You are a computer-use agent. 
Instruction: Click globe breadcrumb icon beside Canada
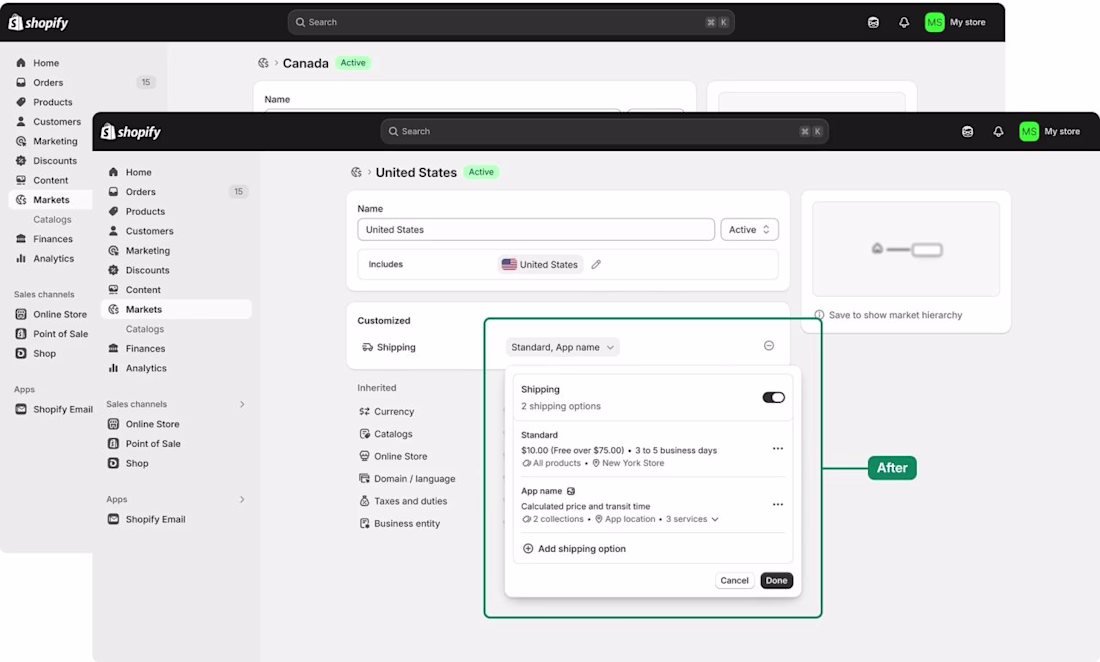263,63
